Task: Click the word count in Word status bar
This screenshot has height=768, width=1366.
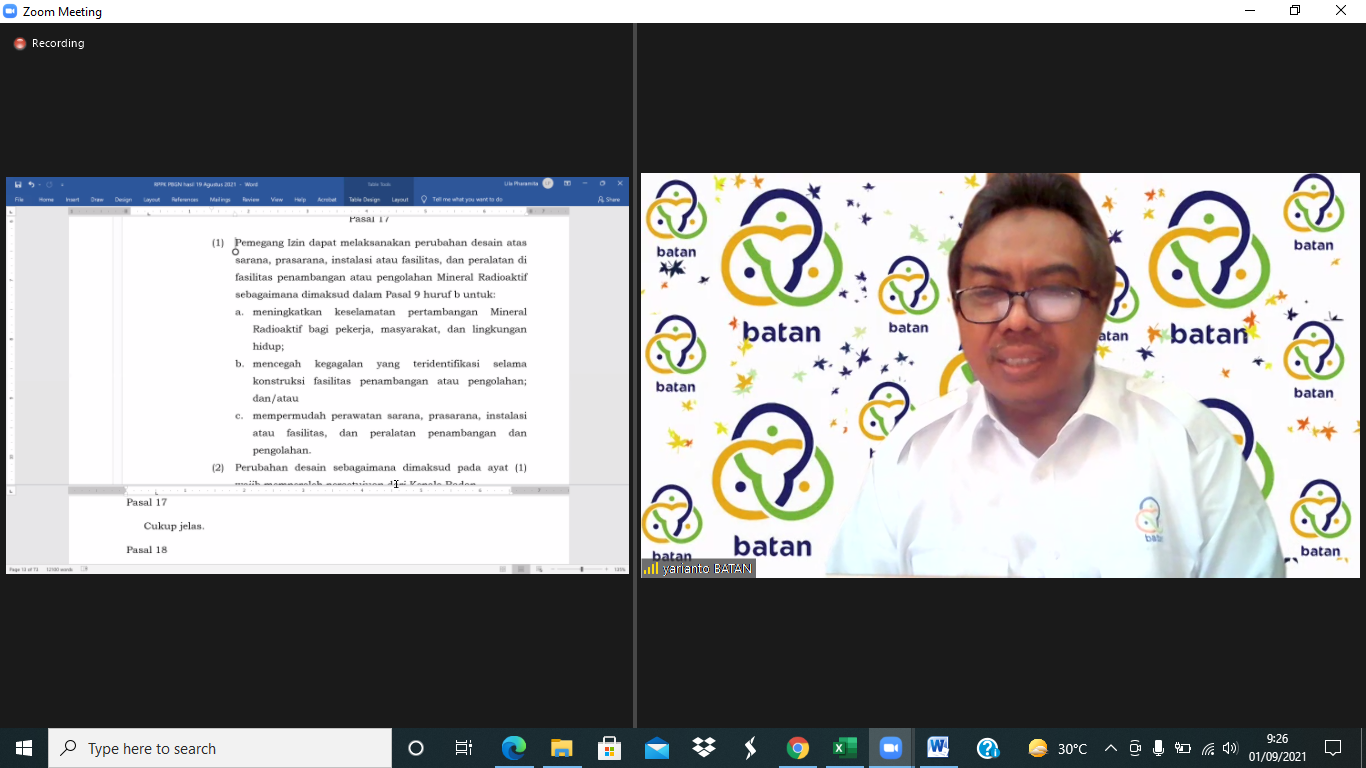Action: click(59, 569)
